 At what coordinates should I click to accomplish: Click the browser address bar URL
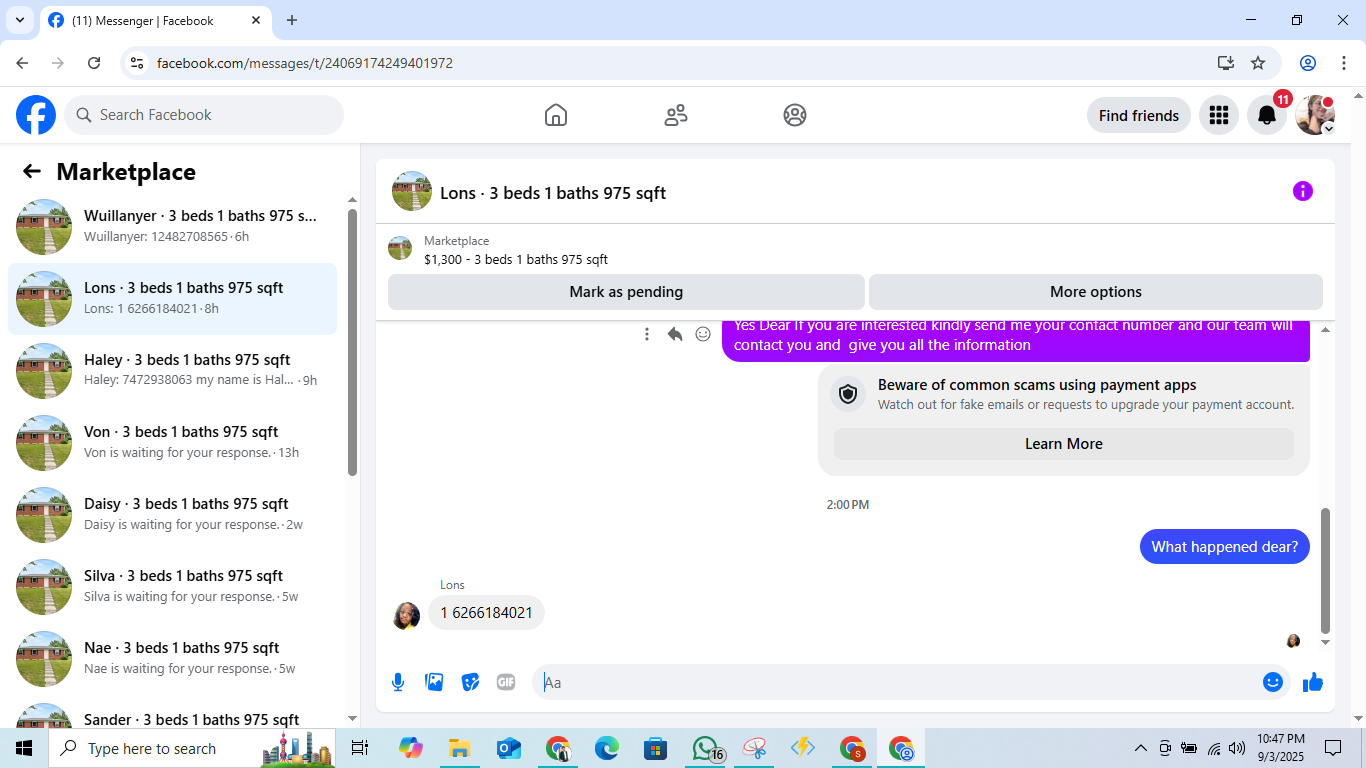click(305, 63)
